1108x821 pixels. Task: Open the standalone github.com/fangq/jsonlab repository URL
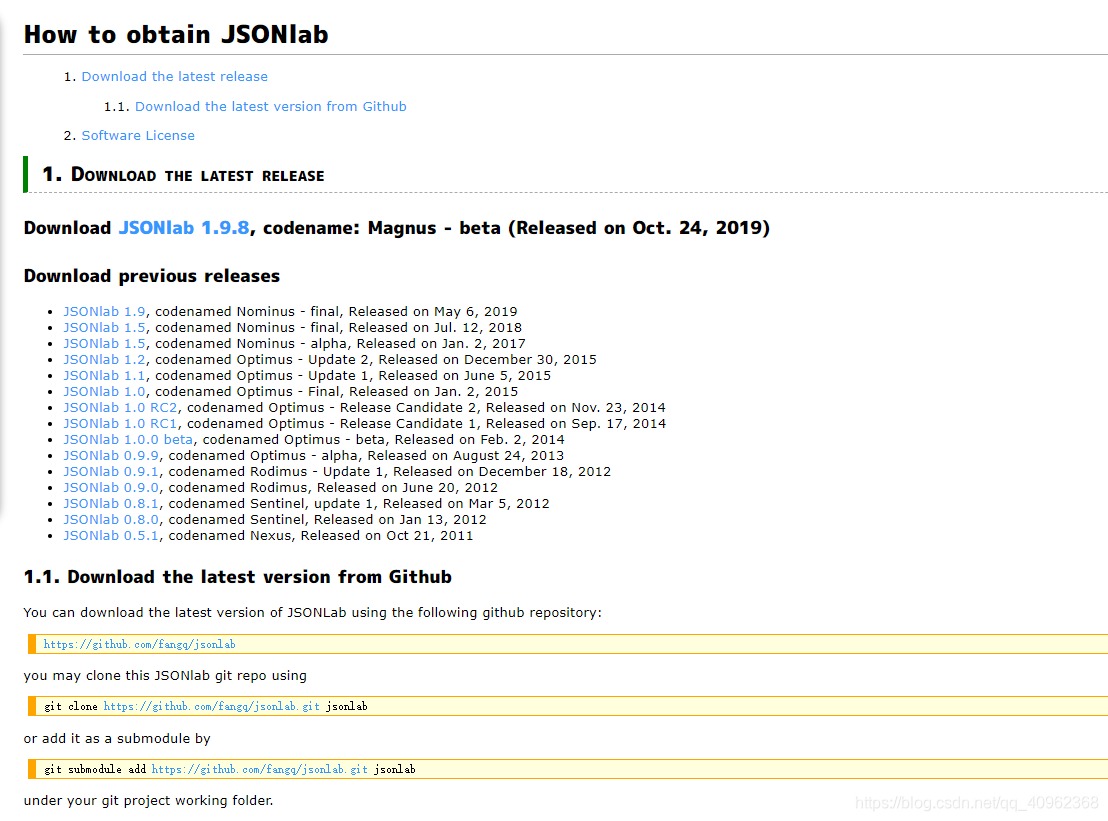(139, 644)
